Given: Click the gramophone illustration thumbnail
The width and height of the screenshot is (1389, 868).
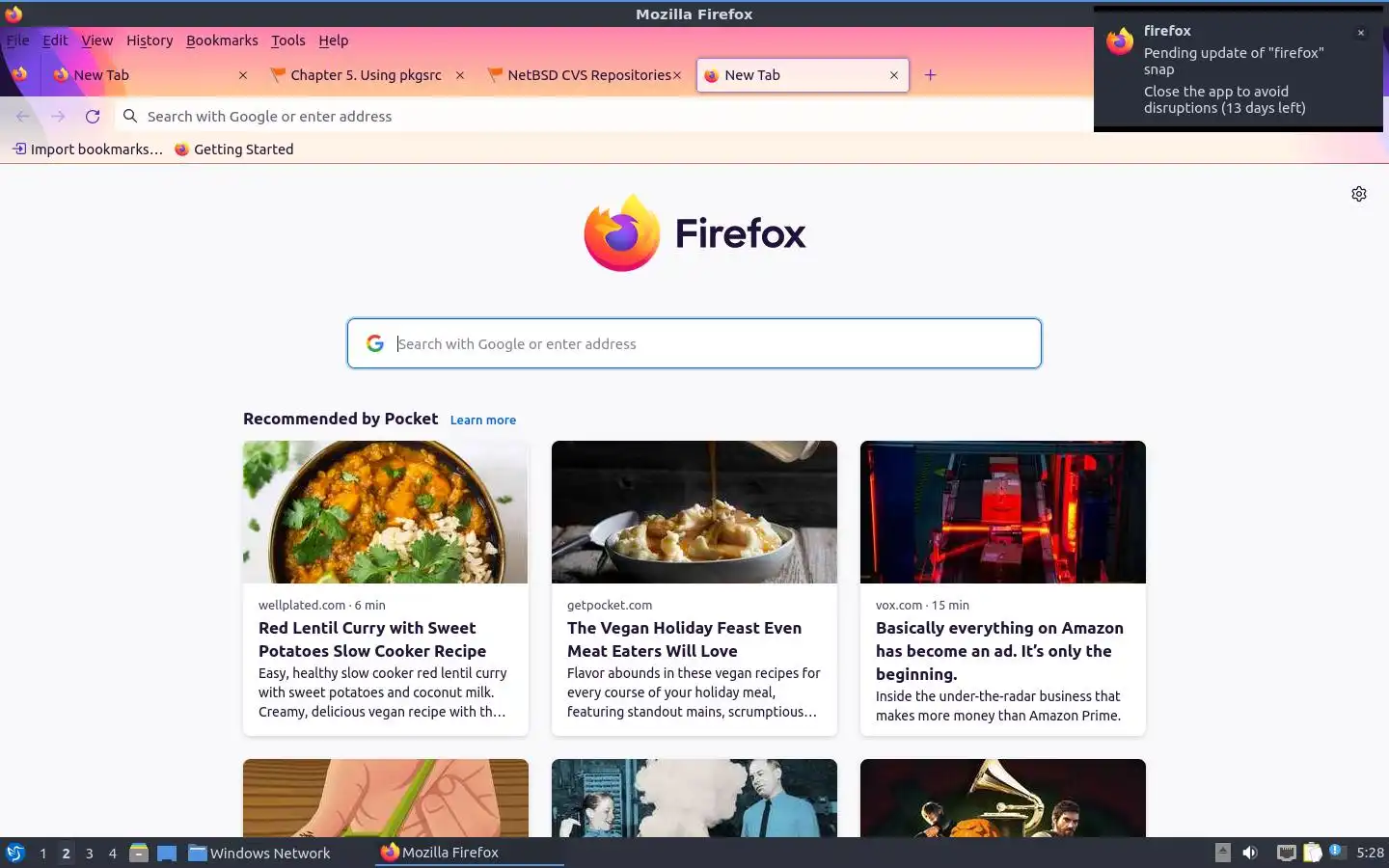Looking at the screenshot, I should click(x=1003, y=798).
